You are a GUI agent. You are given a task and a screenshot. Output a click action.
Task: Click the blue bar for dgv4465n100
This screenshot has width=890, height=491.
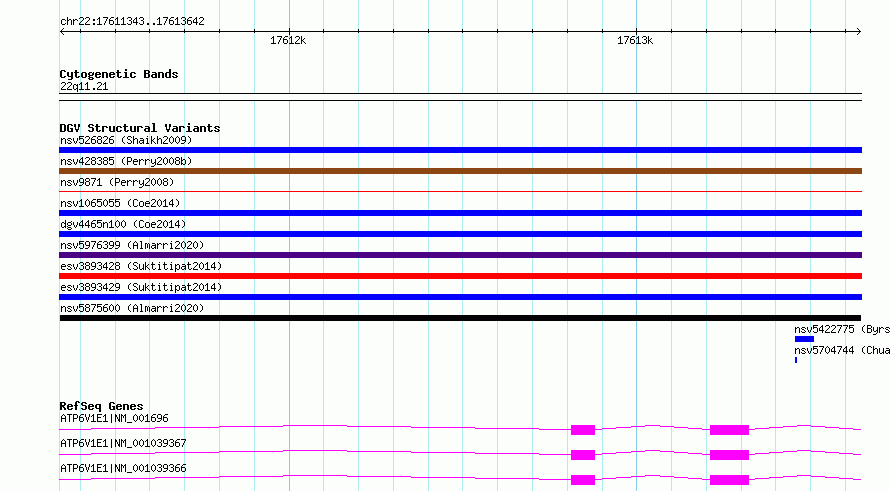(460, 234)
